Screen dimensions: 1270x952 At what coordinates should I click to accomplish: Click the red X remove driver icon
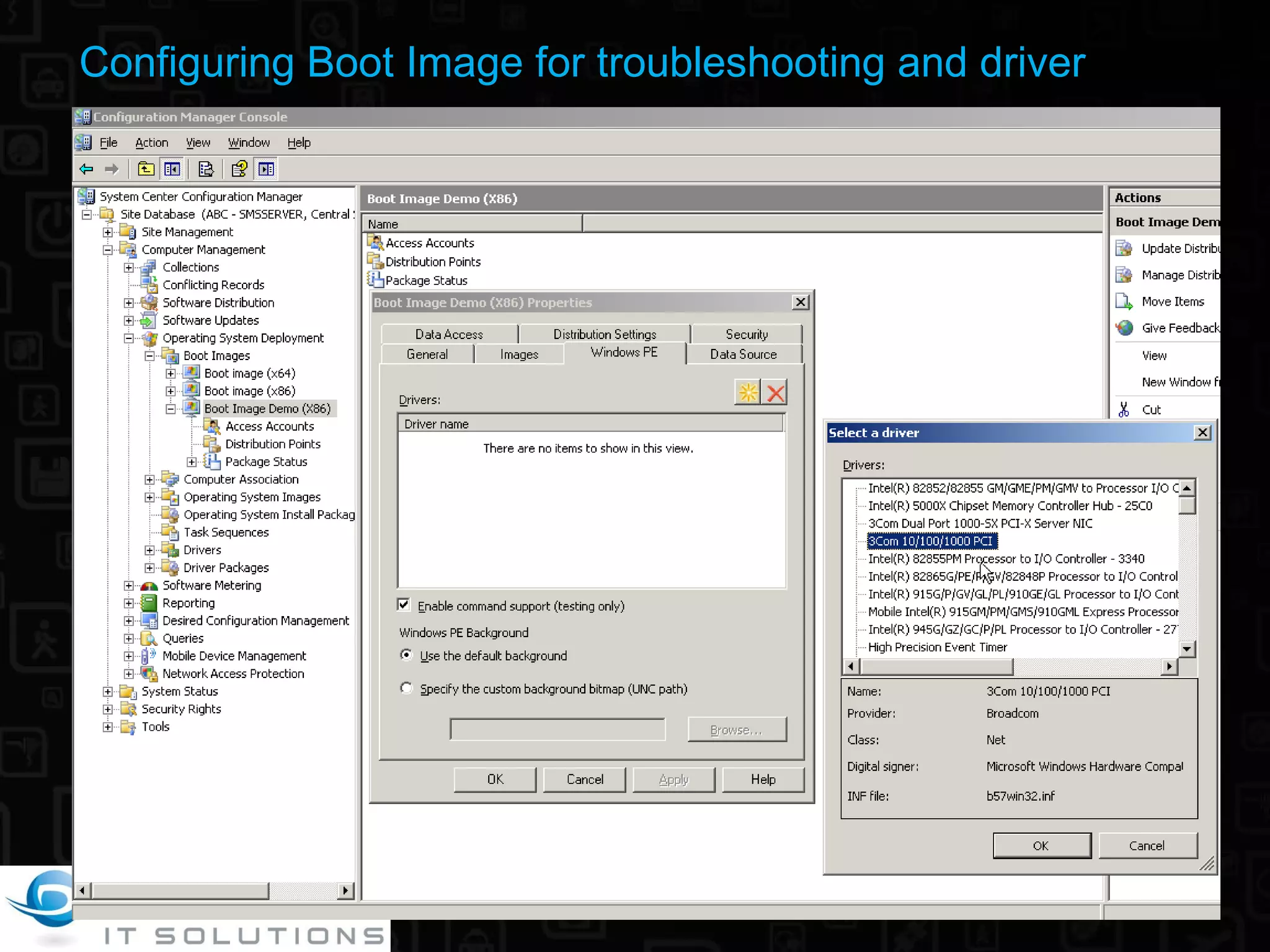pos(775,392)
